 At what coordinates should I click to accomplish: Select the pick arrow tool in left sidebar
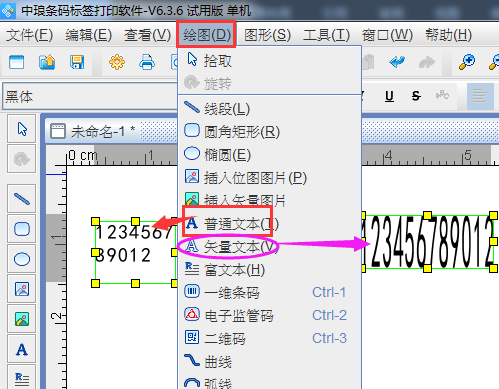point(22,129)
